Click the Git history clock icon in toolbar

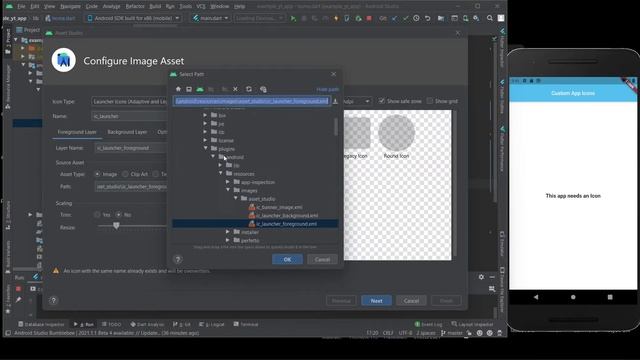416,18
